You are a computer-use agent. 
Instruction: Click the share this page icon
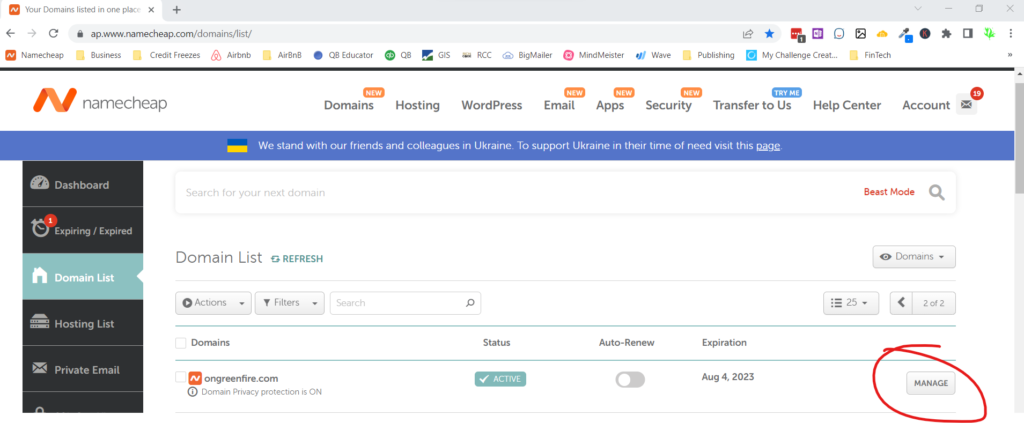(748, 33)
